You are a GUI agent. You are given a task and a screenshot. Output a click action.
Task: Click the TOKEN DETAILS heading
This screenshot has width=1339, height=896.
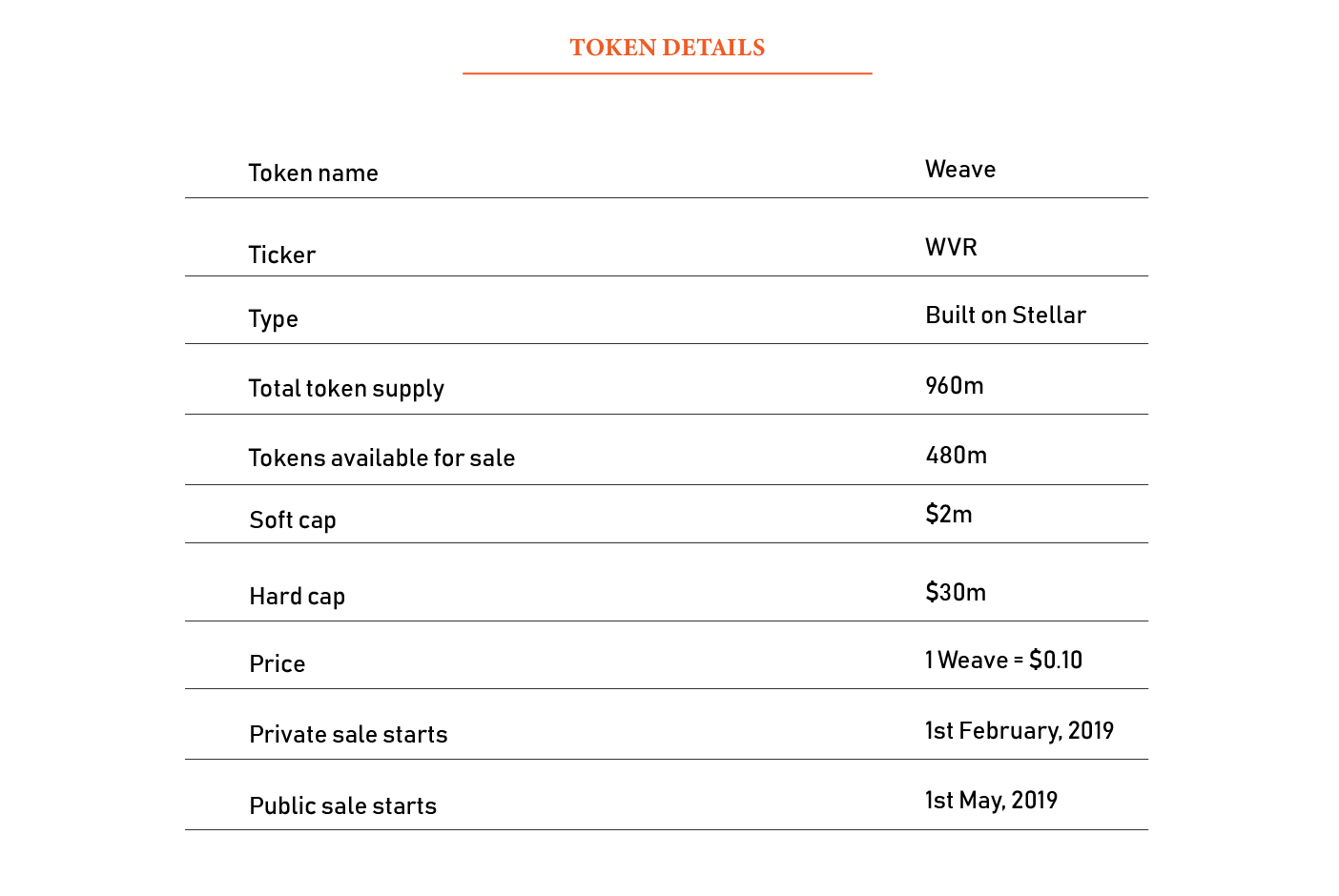click(668, 48)
